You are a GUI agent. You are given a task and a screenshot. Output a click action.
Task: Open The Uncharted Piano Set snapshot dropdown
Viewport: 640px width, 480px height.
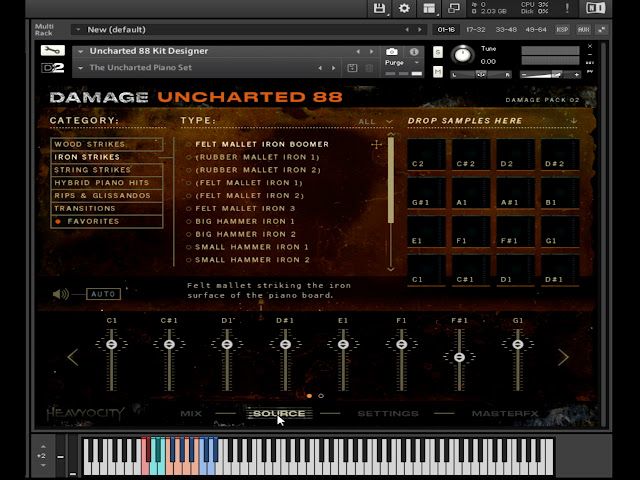point(81,68)
